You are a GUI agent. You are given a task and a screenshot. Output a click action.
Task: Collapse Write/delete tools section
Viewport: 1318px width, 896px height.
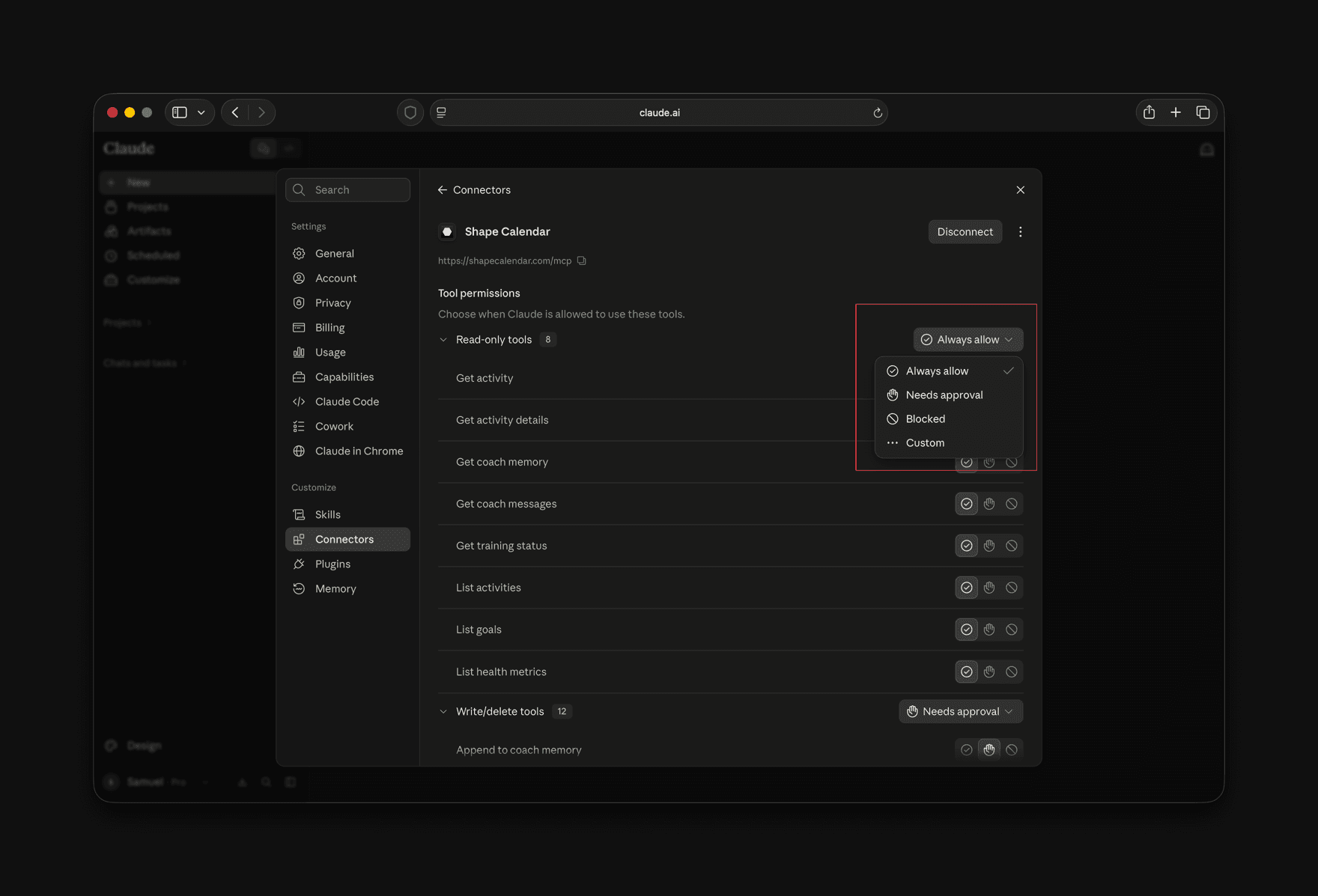point(443,711)
